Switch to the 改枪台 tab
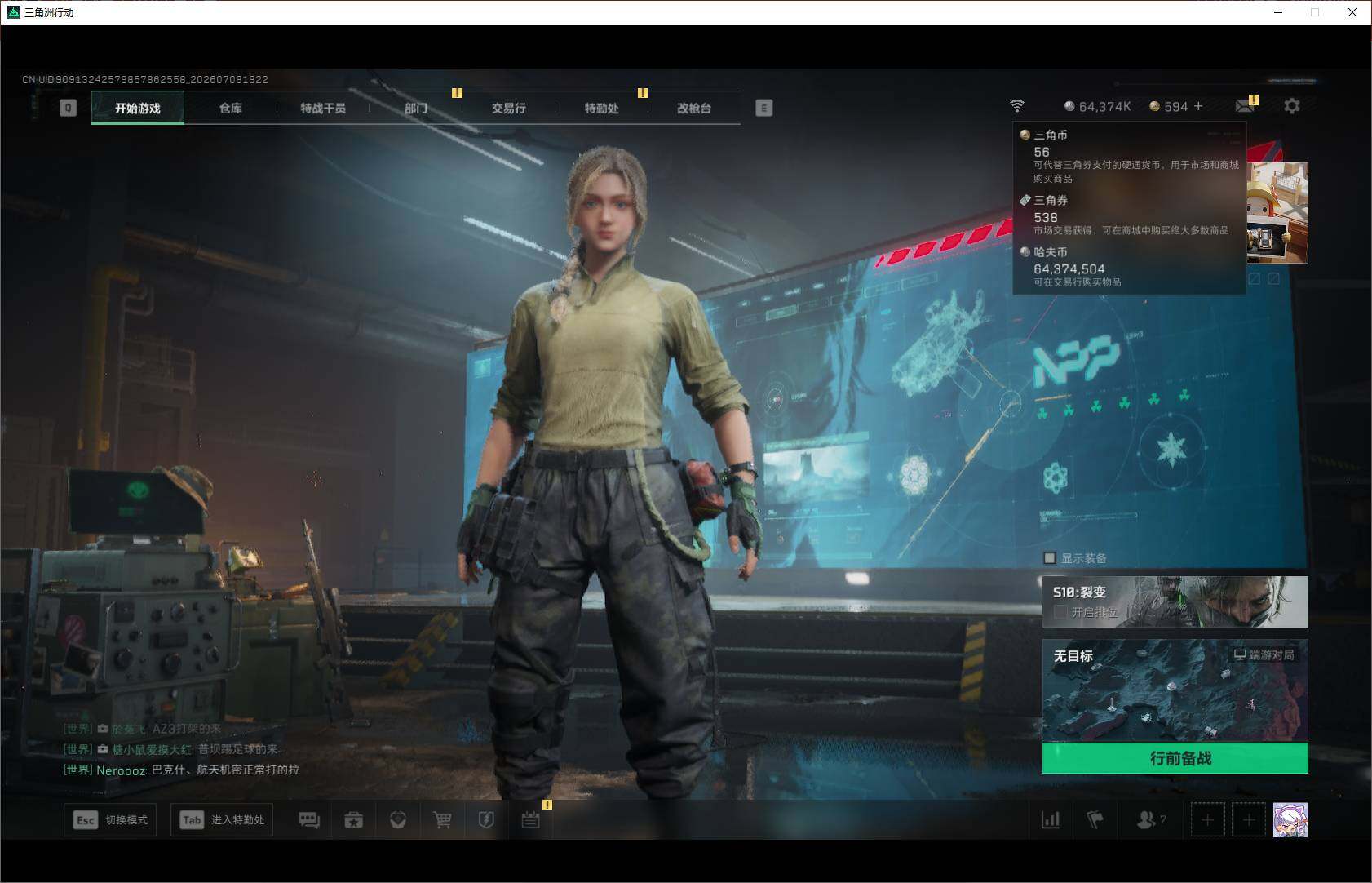1372x883 pixels. coord(694,108)
